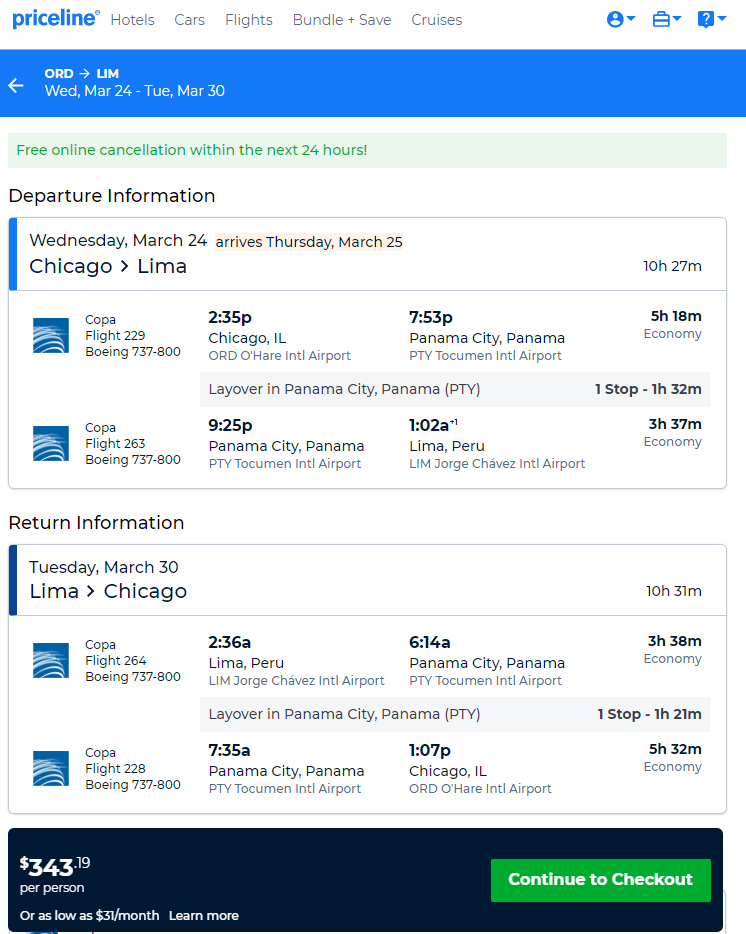
Task: Click the Lima > Chicago return header
Action: (108, 591)
